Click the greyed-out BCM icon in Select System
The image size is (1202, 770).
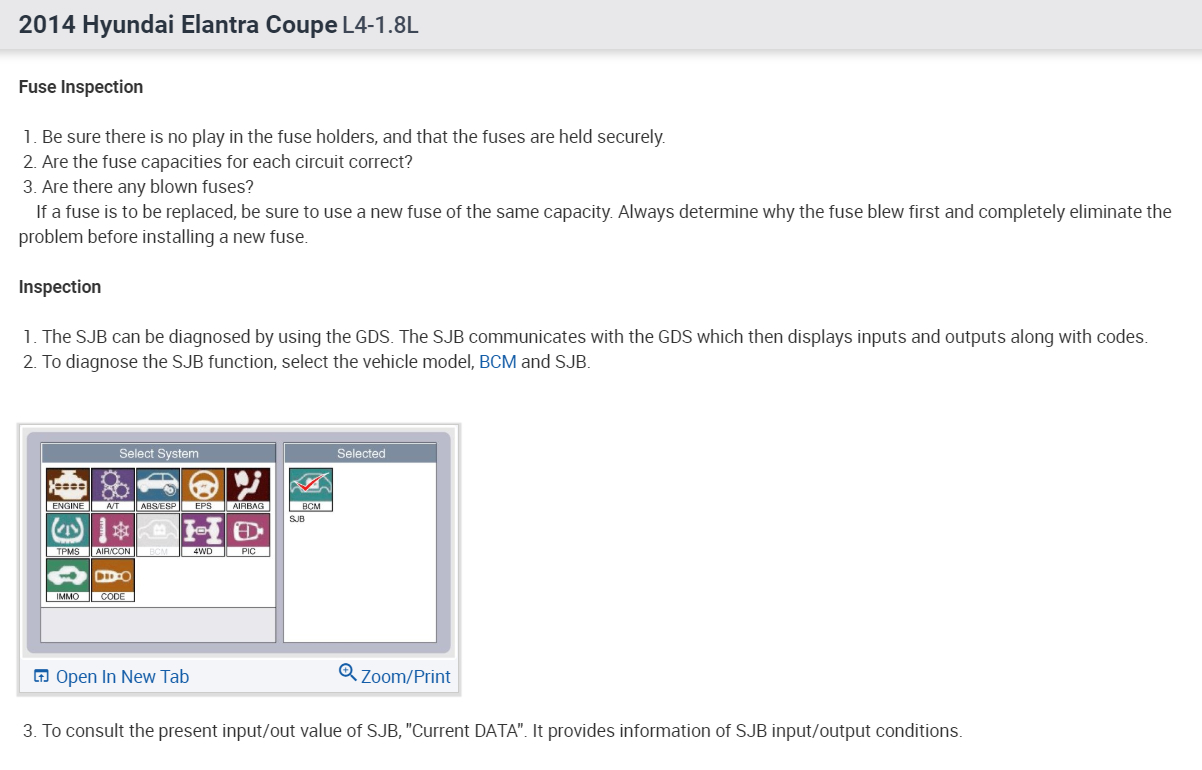[x=158, y=535]
